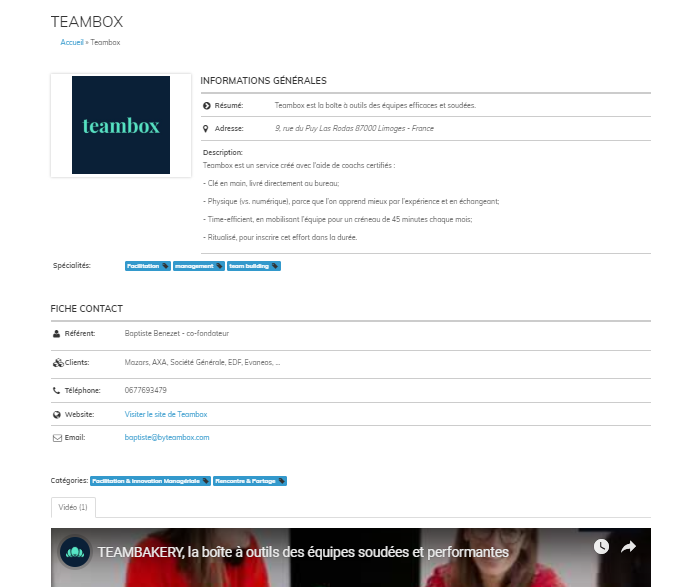Image resolution: width=690 pixels, height=587 pixels.
Task: Open the Facilitation & Innovation Managériale category
Action: click(150, 481)
